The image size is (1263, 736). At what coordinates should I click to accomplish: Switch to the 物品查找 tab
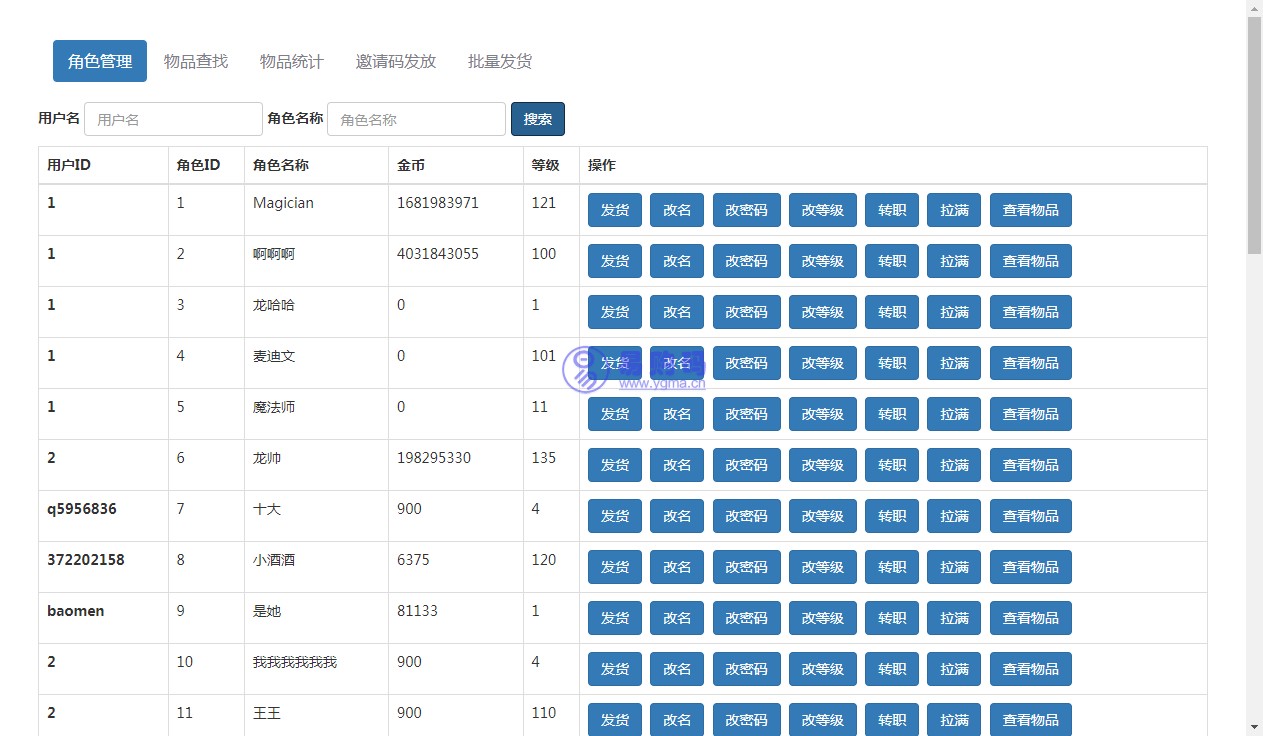click(195, 60)
